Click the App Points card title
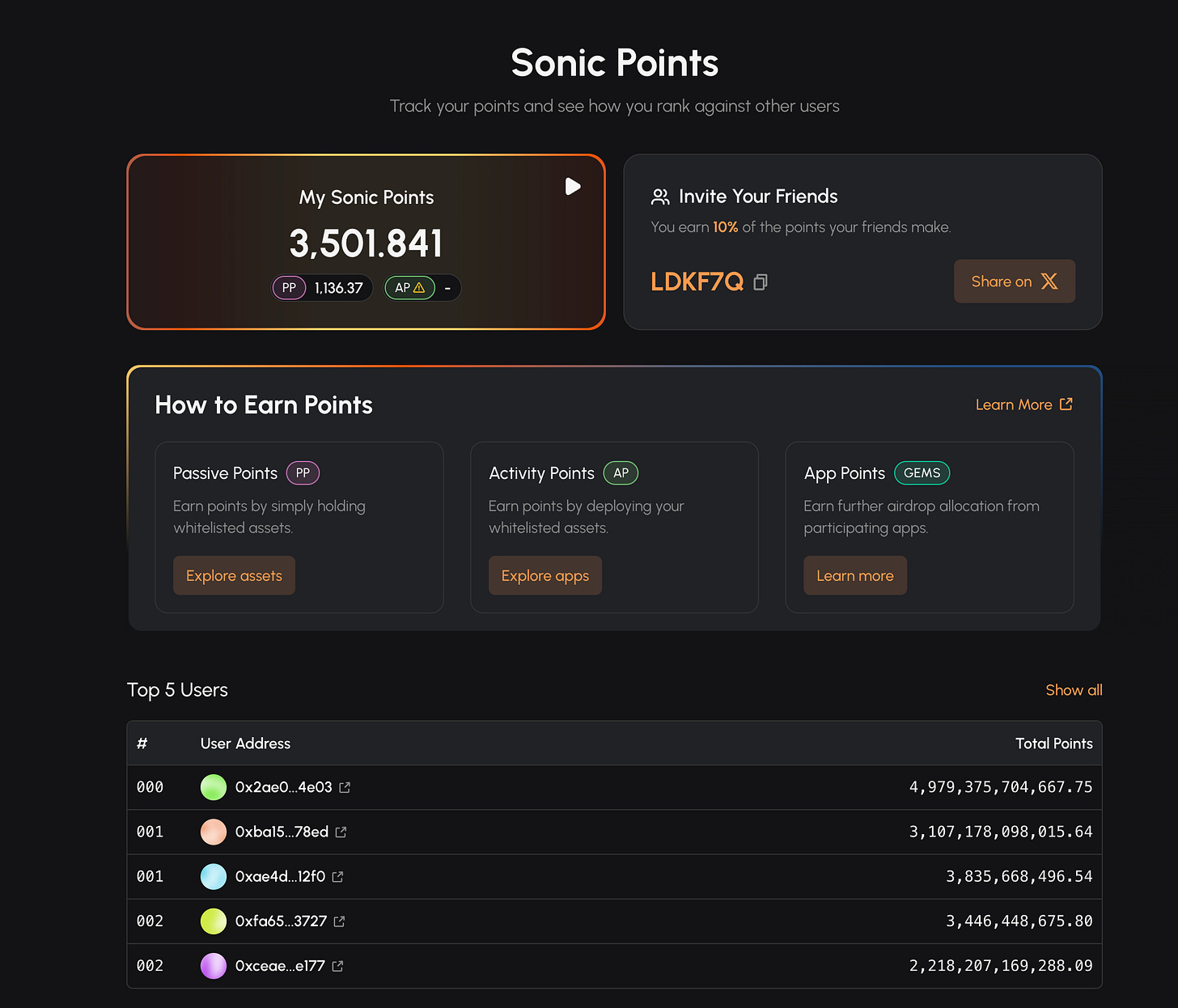 point(845,473)
